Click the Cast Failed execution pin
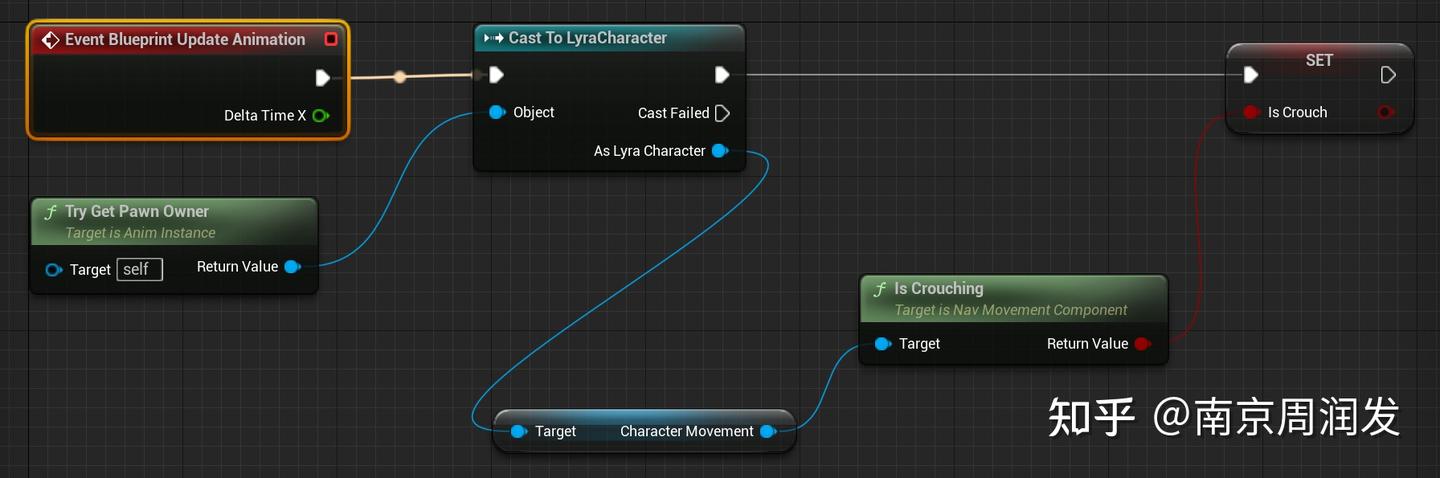Image resolution: width=1440 pixels, height=478 pixels. [x=722, y=113]
